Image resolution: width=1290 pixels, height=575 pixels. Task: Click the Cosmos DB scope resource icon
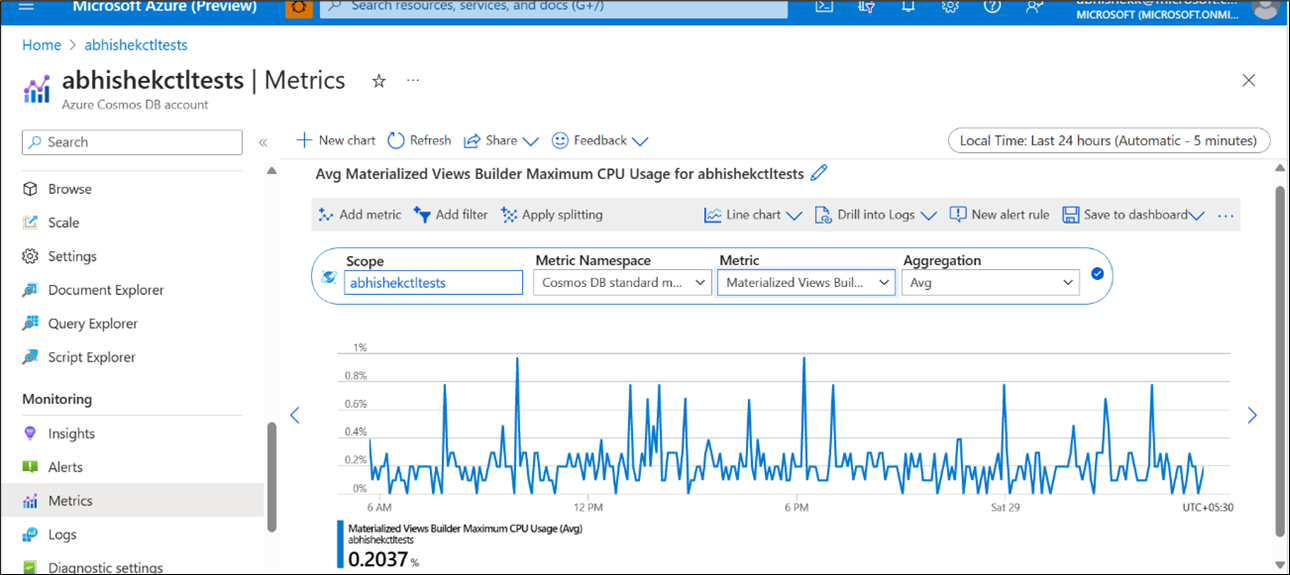(328, 277)
